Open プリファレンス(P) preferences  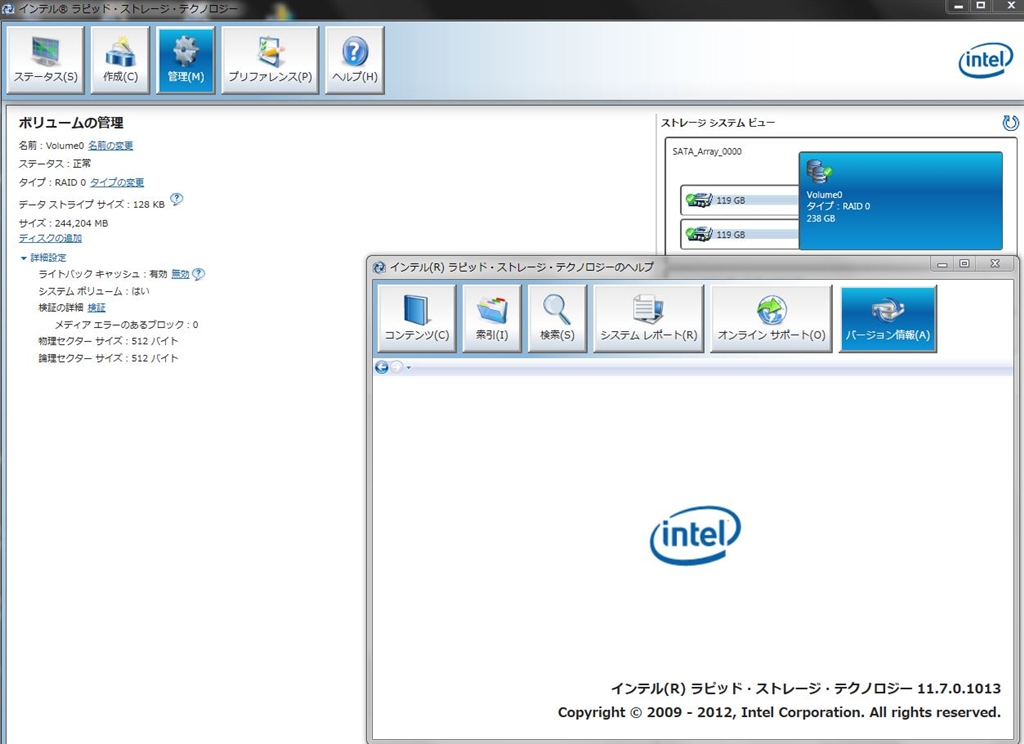point(270,60)
